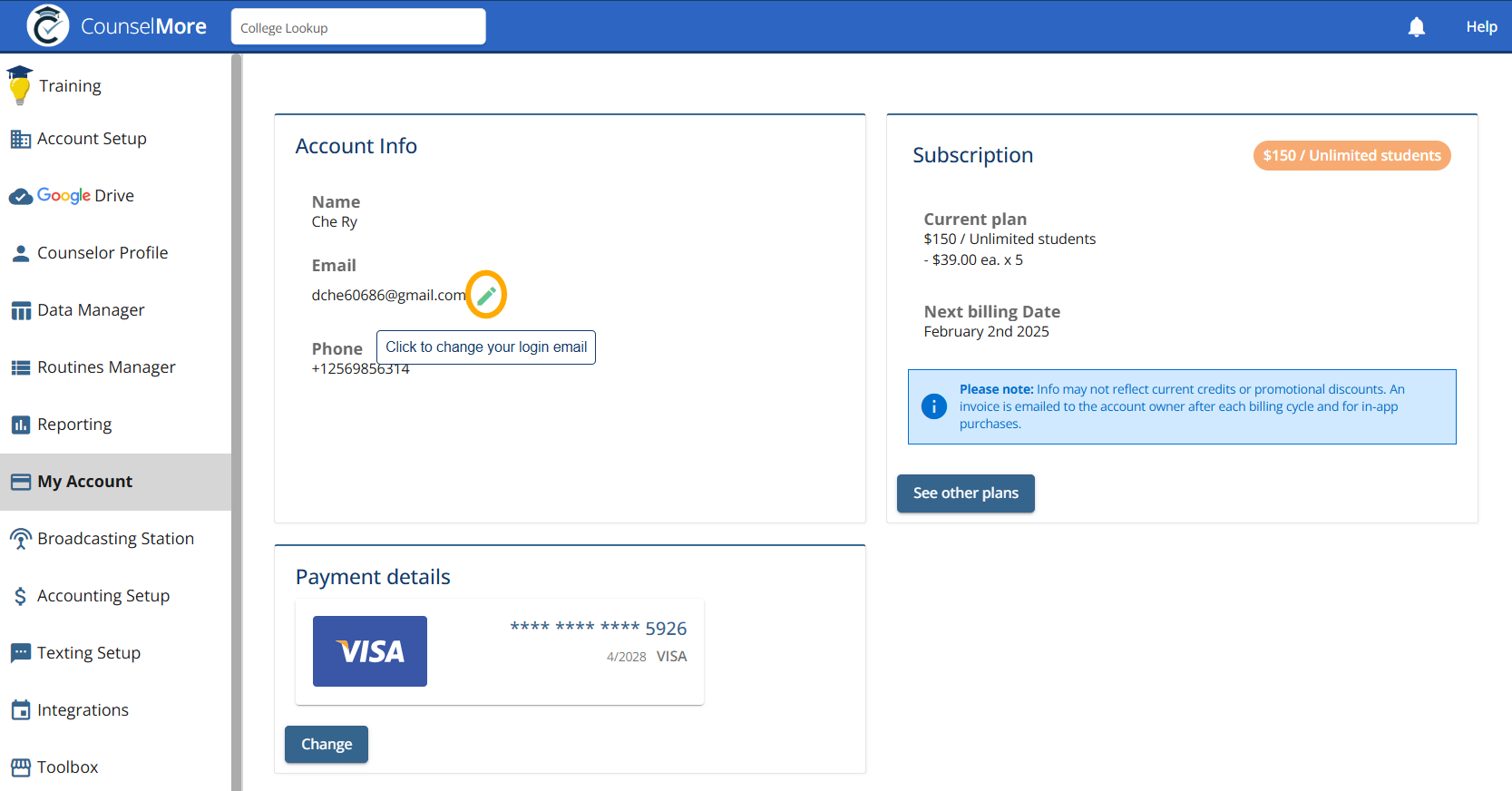Screen dimensions: 1512x791
Task: Click the blue info icon in the note
Action: click(933, 406)
